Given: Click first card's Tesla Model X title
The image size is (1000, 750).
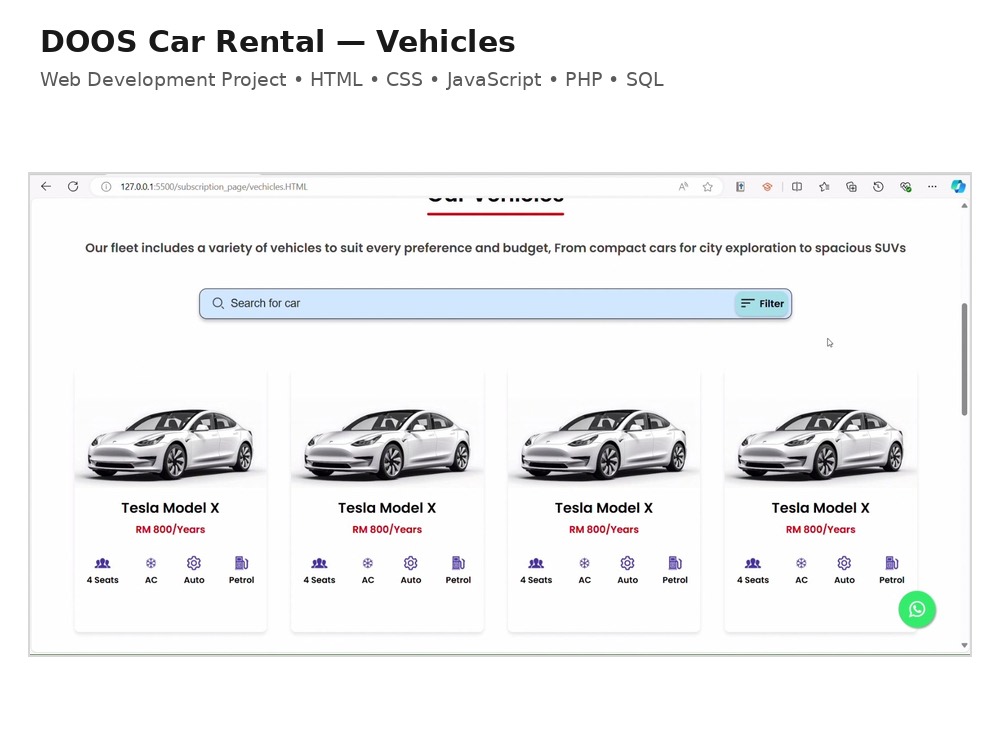Looking at the screenshot, I should (170, 508).
